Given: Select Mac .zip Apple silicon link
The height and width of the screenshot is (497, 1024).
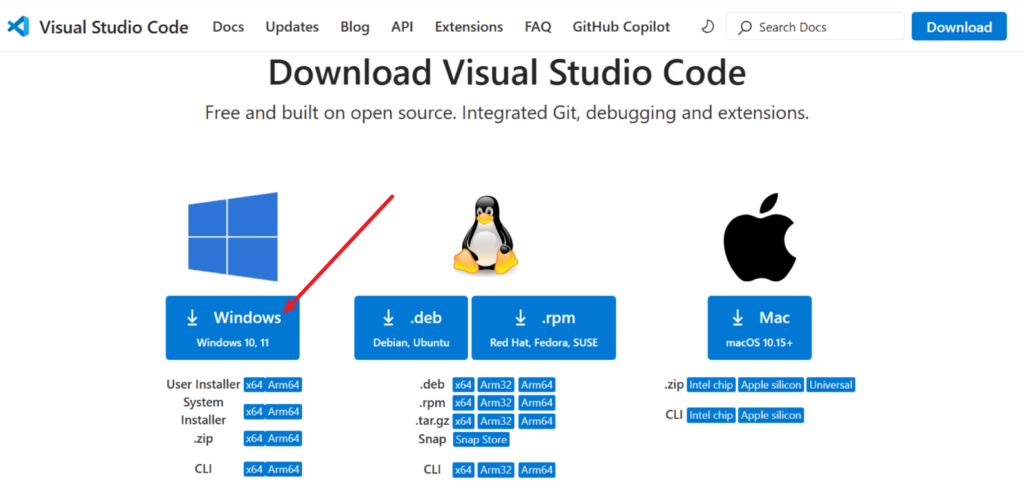Looking at the screenshot, I should click(x=771, y=385).
